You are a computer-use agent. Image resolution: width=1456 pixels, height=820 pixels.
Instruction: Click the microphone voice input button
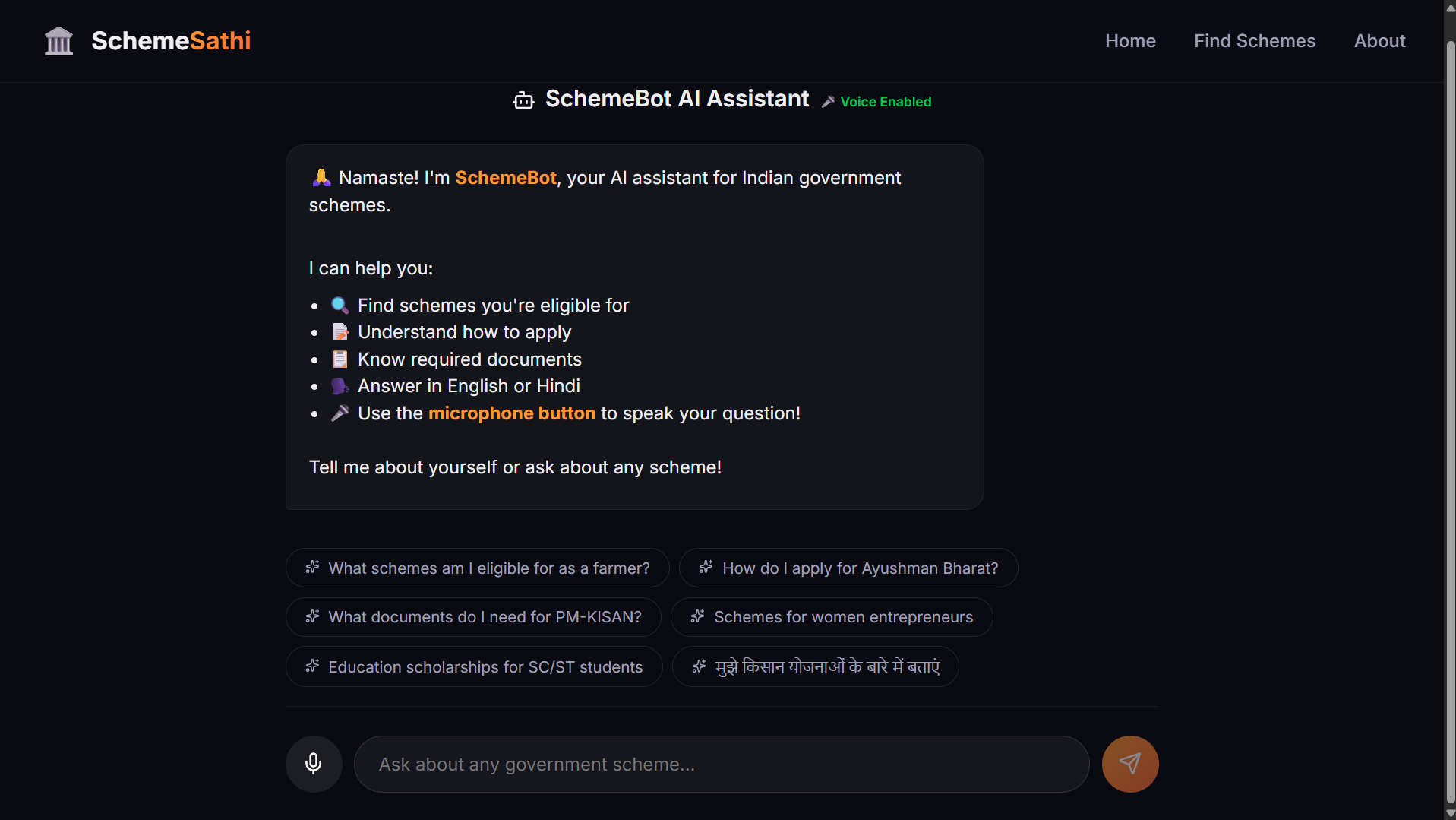(x=313, y=764)
